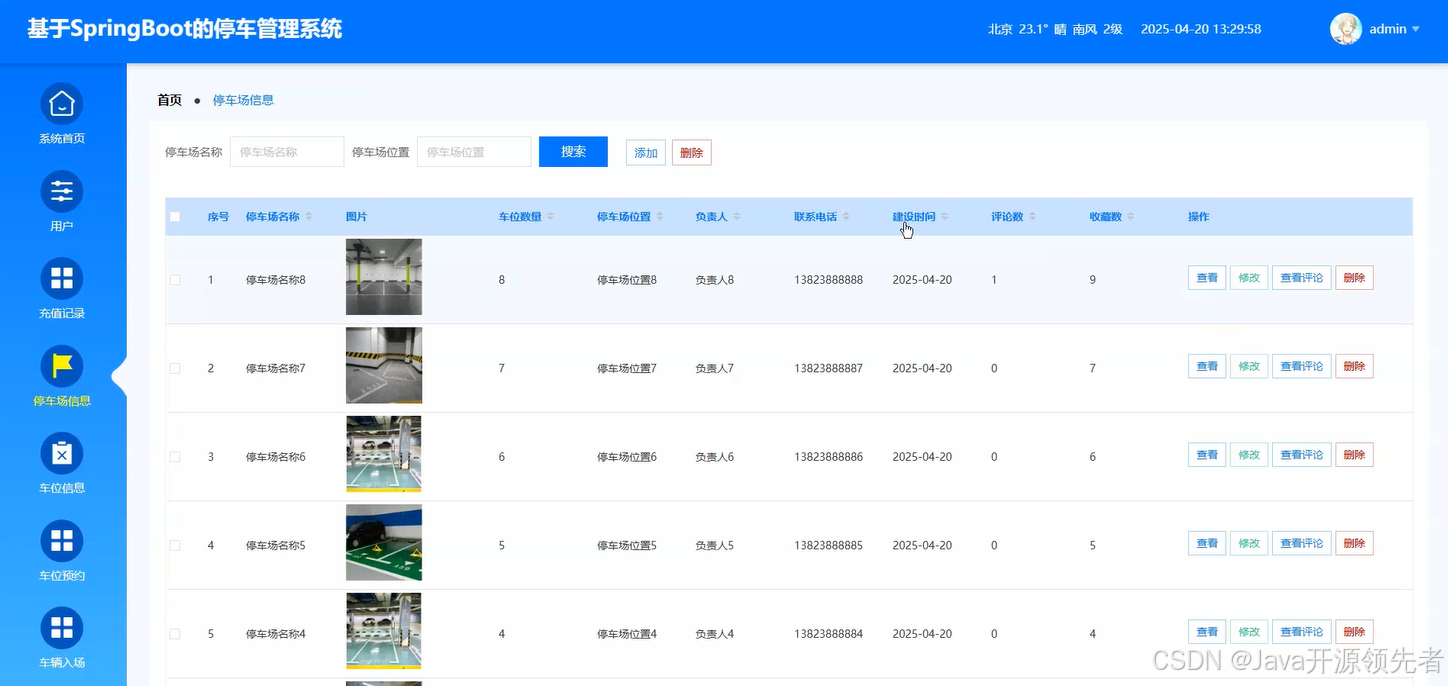Open the 系统首页 home icon

point(61,104)
